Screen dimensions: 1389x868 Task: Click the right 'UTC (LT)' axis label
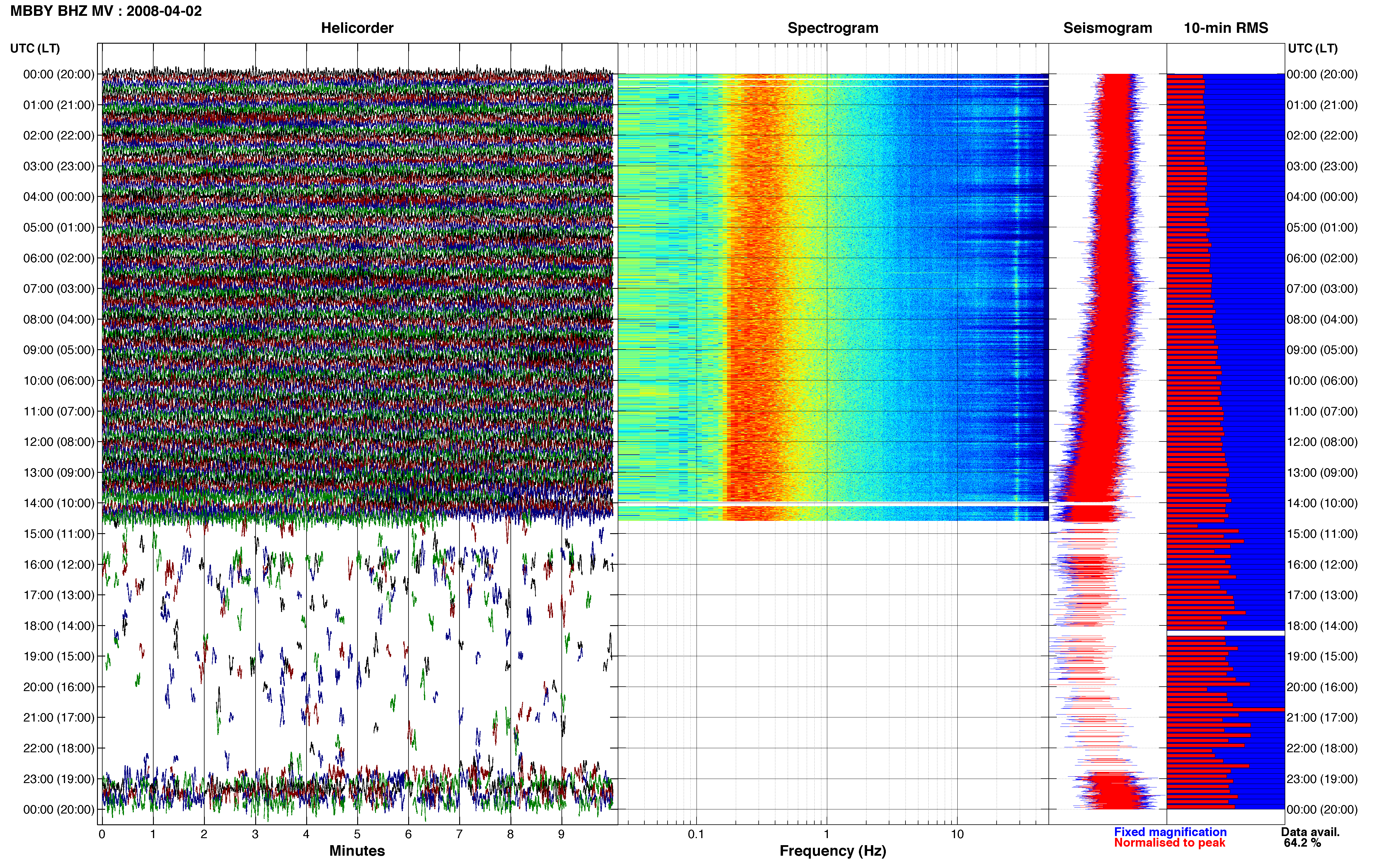1313,48
